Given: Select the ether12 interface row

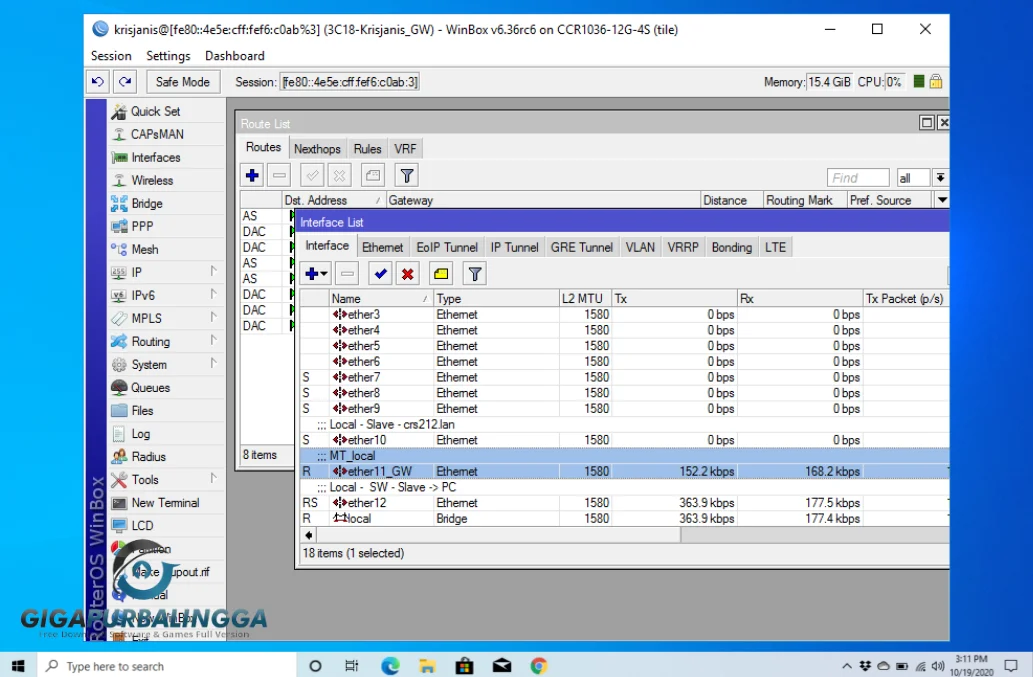Looking at the screenshot, I should click(x=625, y=503).
